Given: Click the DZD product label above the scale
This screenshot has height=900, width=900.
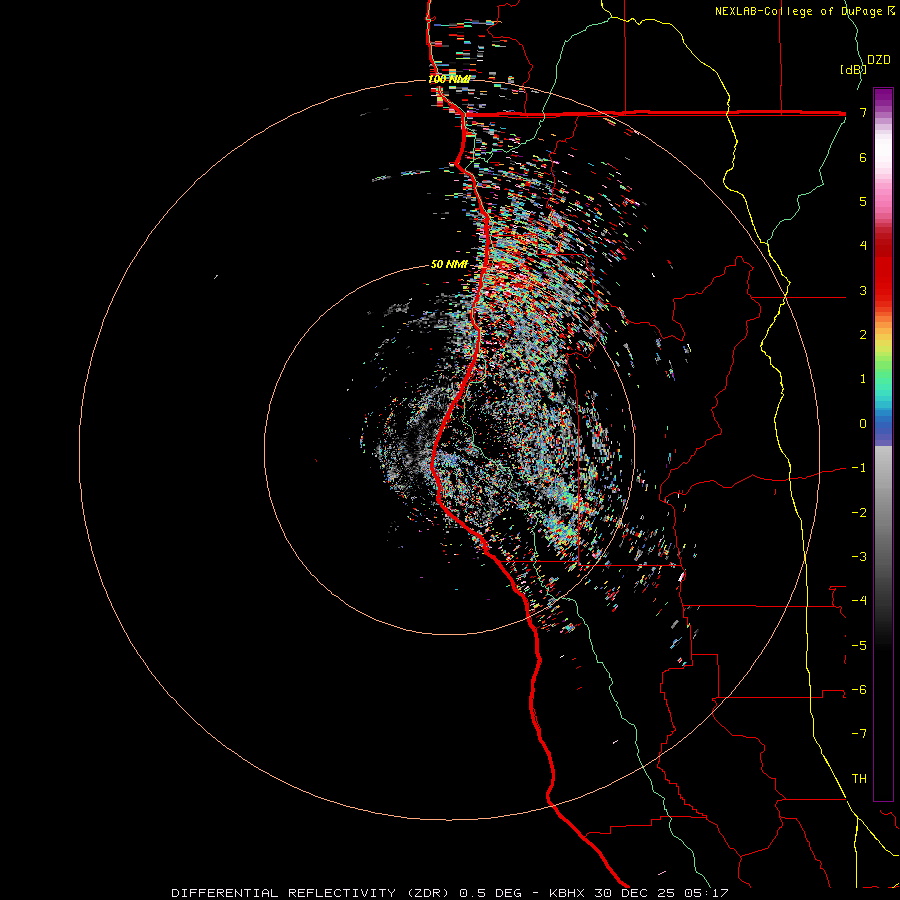Looking at the screenshot, I should [879, 60].
